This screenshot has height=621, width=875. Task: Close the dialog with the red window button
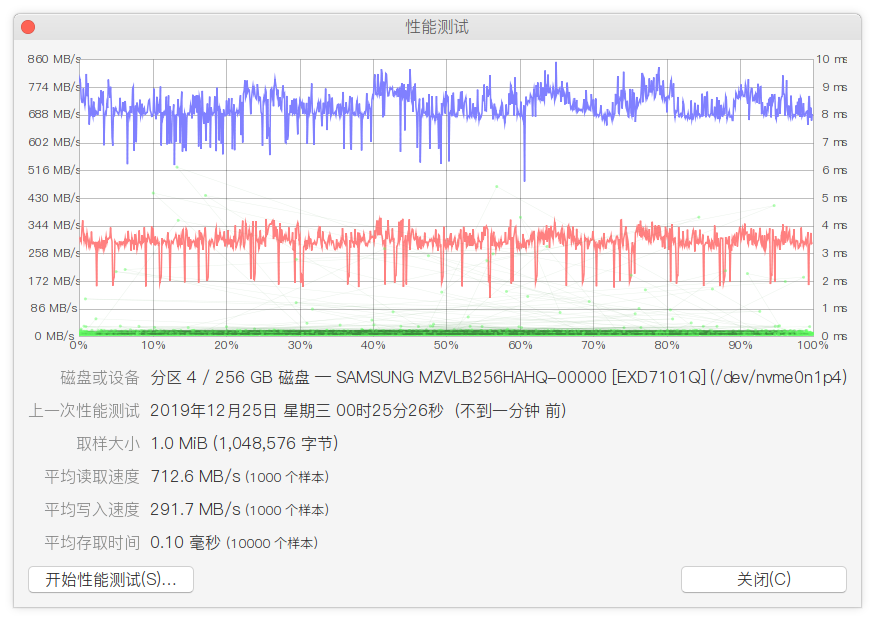[28, 27]
